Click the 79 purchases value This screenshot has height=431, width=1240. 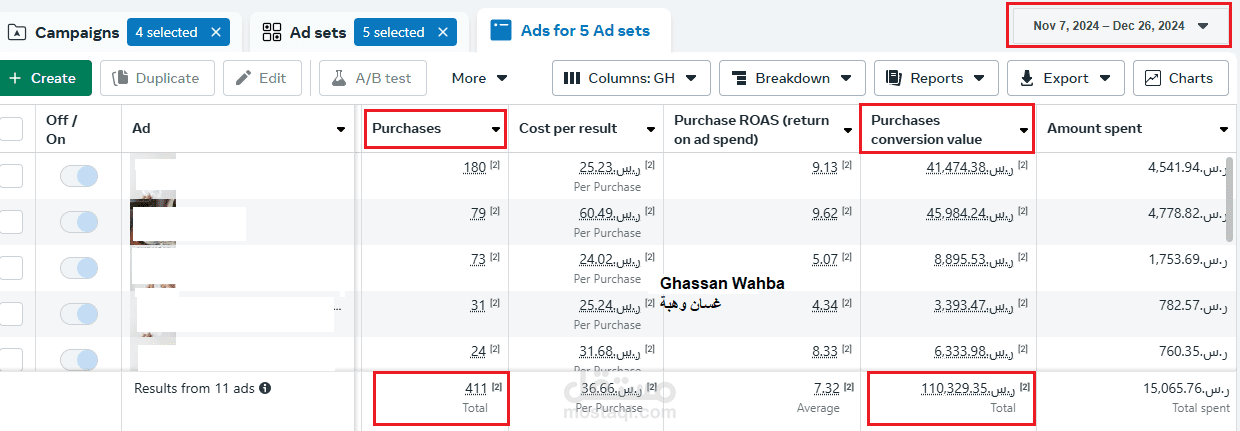[478, 213]
